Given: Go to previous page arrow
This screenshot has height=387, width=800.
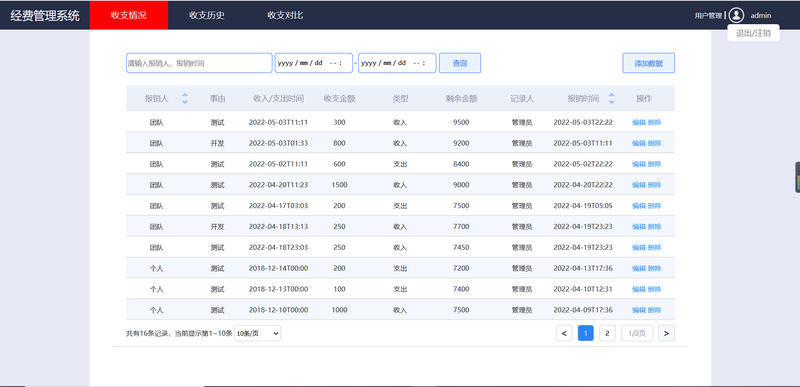Looking at the screenshot, I should 564,333.
